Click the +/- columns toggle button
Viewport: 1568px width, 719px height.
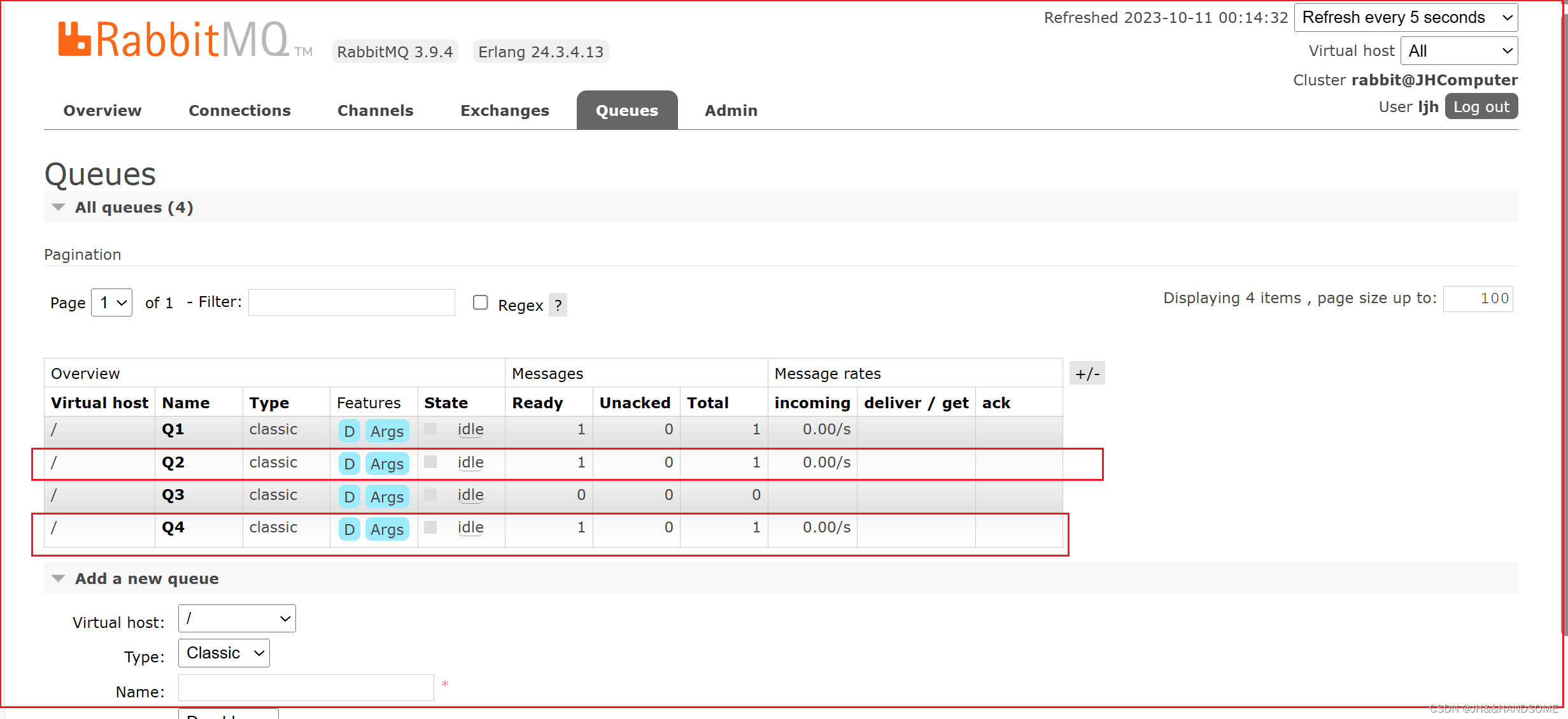1087,374
